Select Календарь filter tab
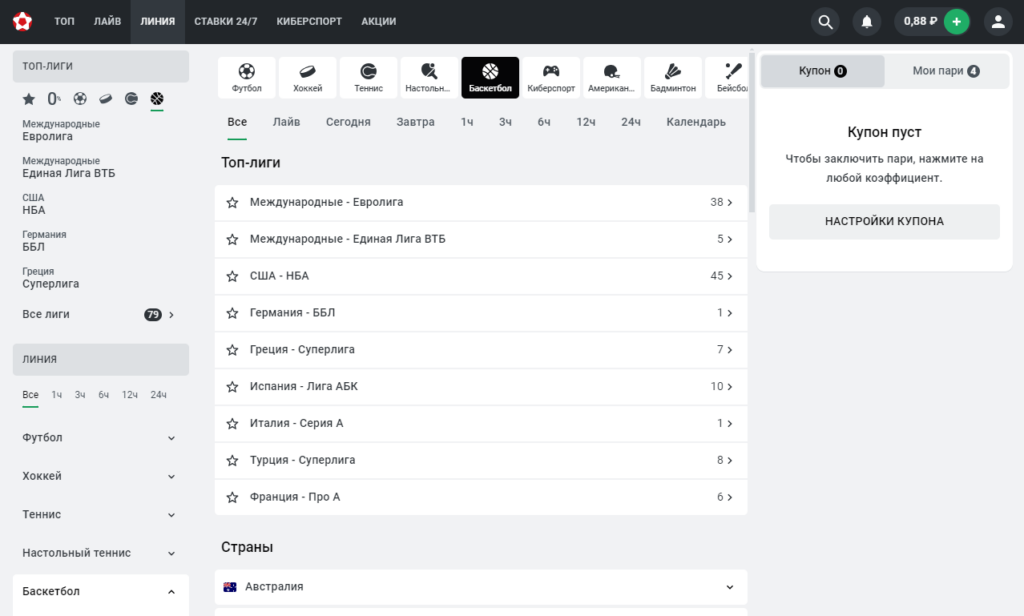Screen dimensions: 1024x616 pos(696,122)
